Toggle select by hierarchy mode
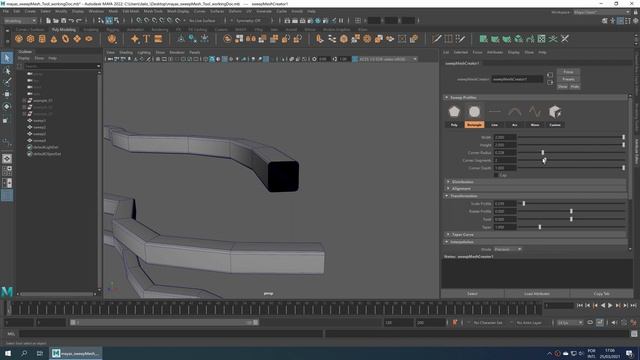This screenshot has width=640, height=360. click(101, 20)
